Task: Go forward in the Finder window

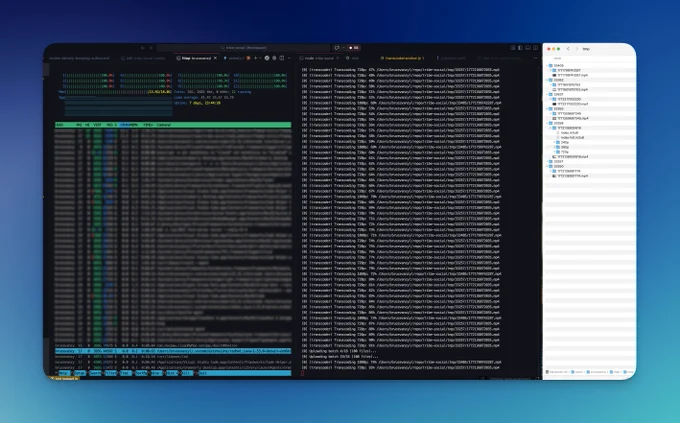Action: pos(577,49)
